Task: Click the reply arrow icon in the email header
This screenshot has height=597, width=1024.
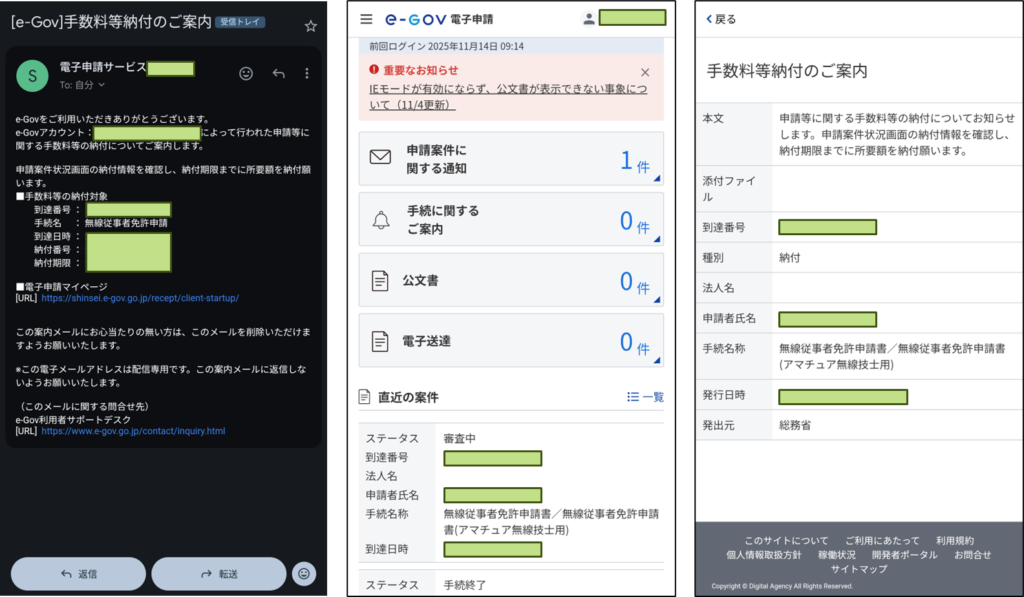Action: coord(278,73)
